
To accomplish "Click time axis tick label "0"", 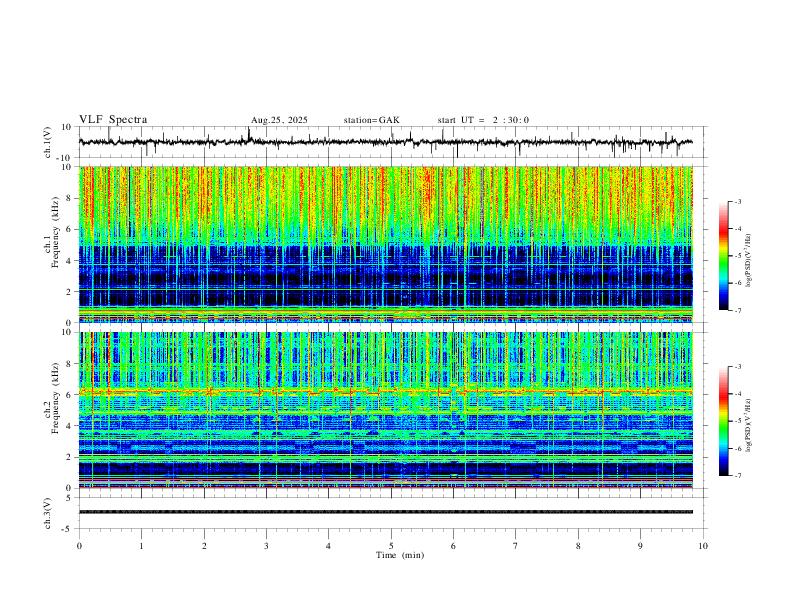I will [79, 546].
